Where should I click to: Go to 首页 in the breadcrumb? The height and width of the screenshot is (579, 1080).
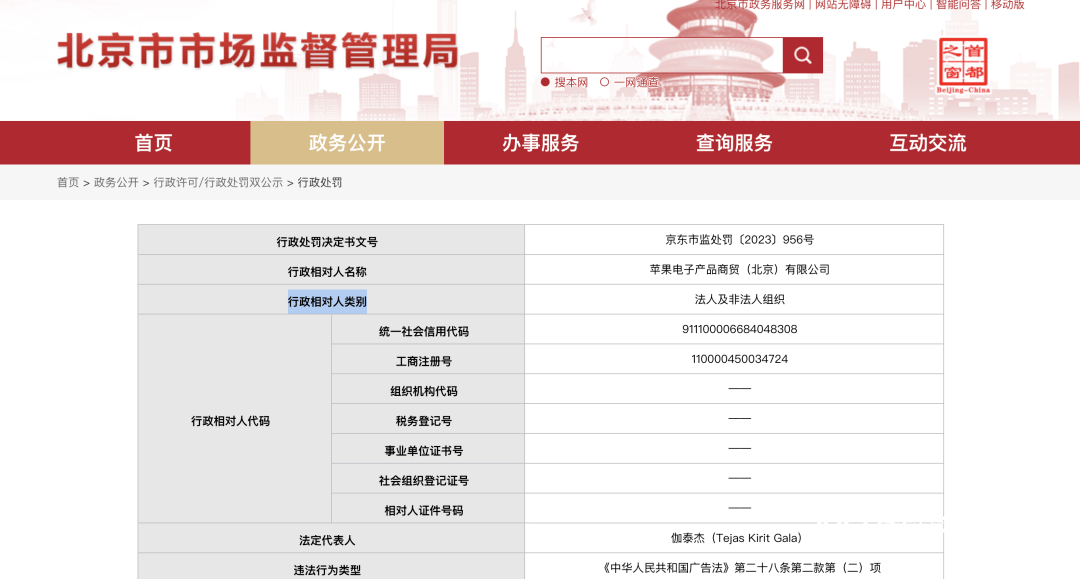pos(68,182)
